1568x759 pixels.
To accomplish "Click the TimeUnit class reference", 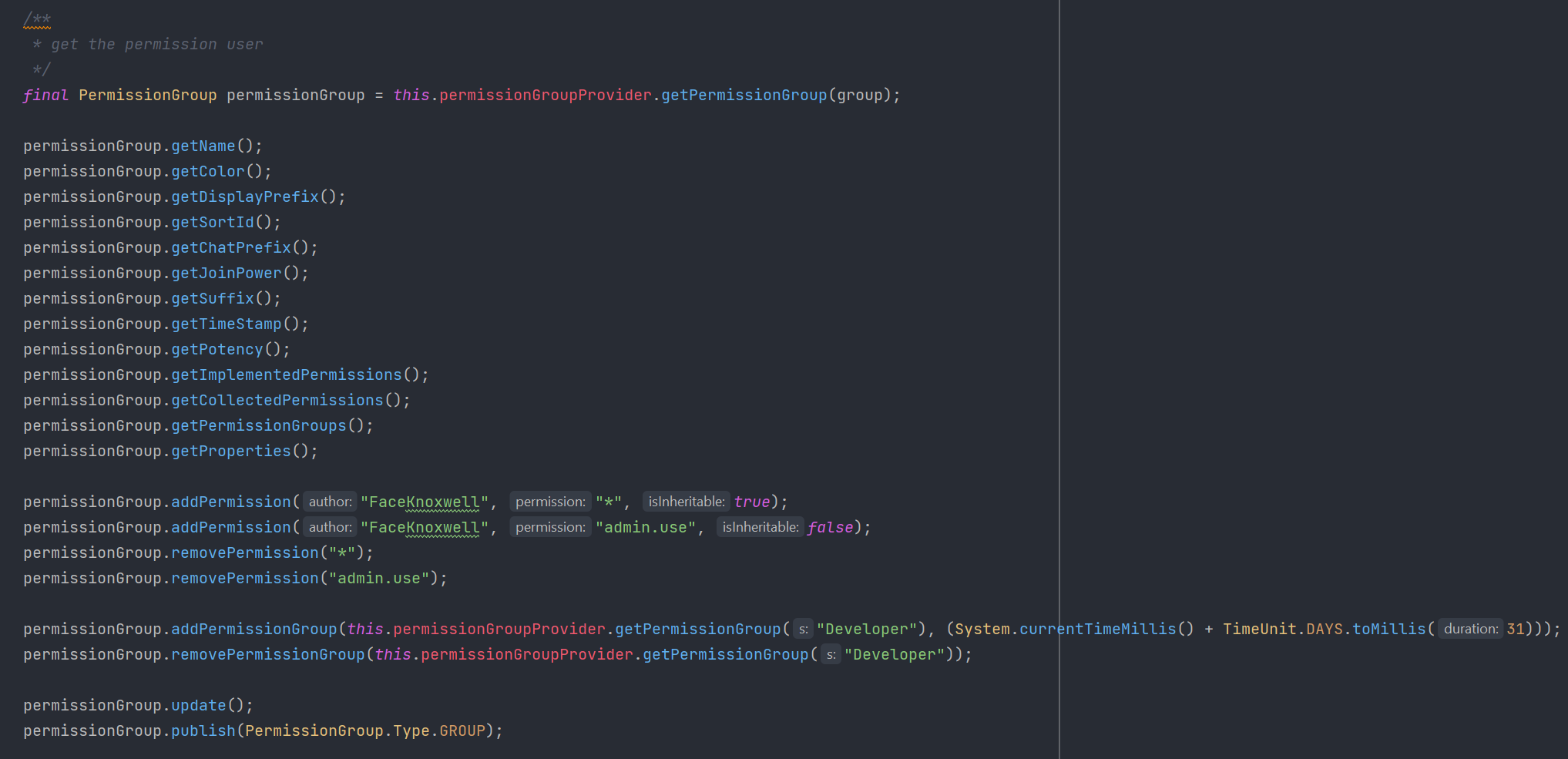I will [1260, 629].
